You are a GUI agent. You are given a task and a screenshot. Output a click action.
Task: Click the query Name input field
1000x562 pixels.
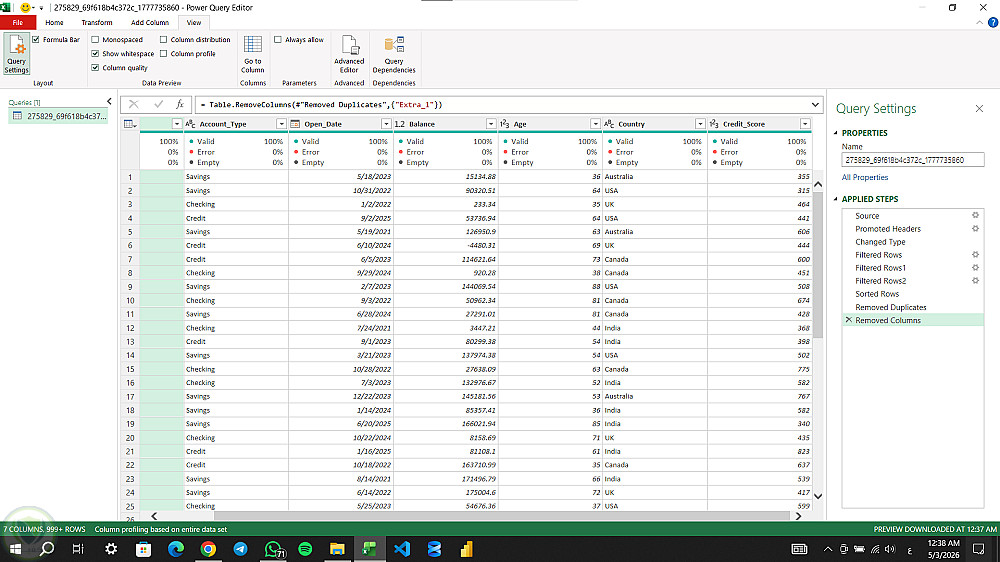click(x=913, y=160)
